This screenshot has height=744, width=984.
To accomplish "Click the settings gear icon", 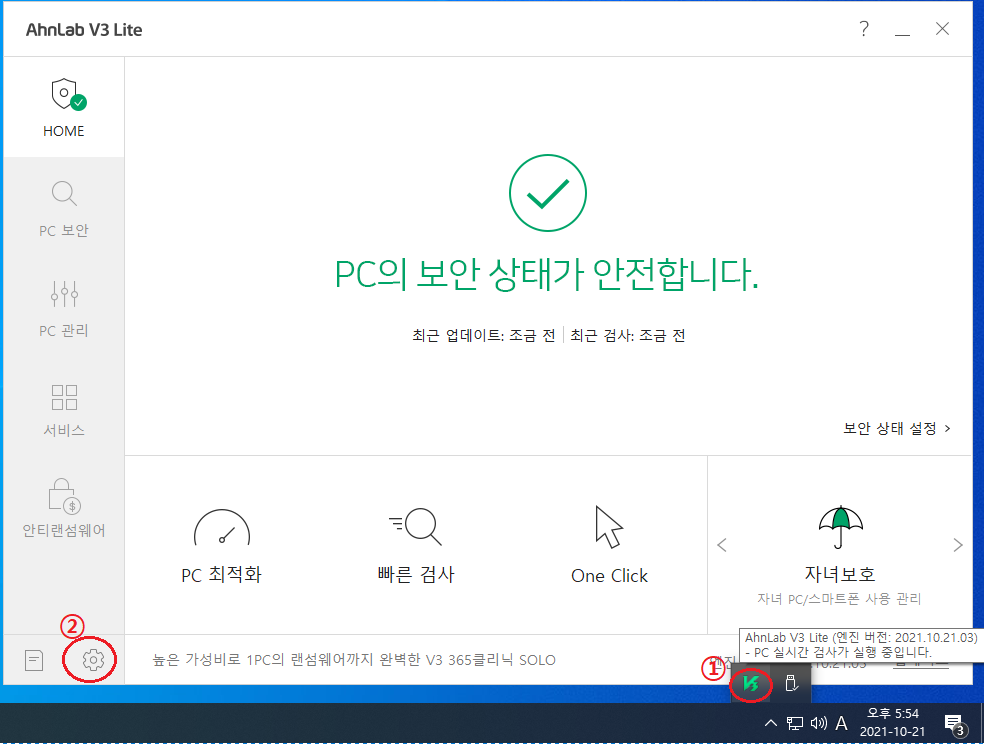I will pyautogui.click(x=93, y=660).
